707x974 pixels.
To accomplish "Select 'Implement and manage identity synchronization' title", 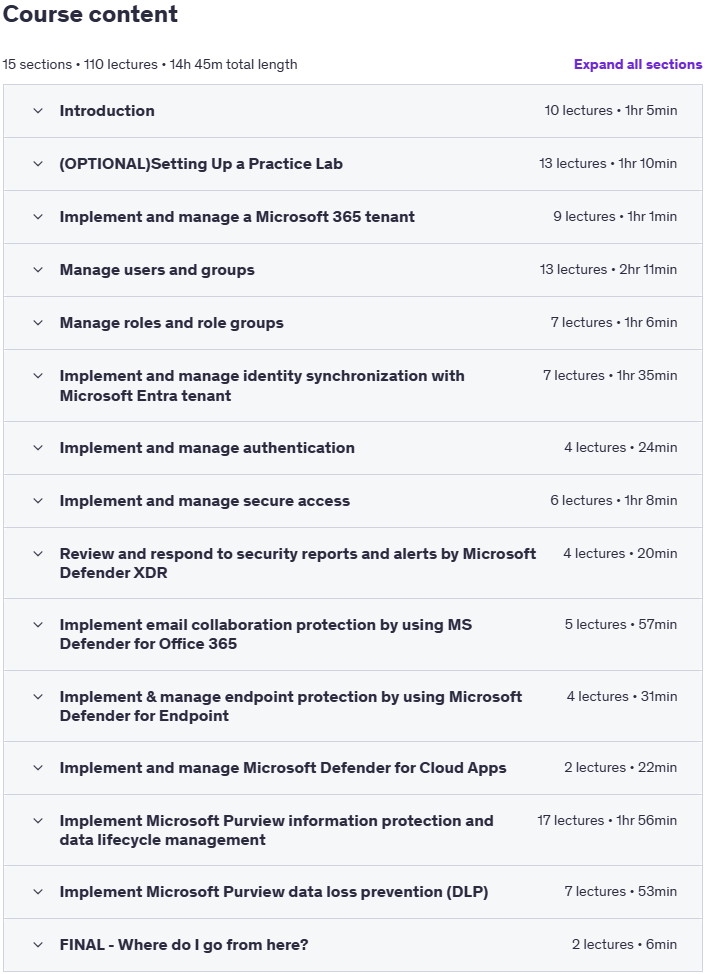I will [262, 386].
